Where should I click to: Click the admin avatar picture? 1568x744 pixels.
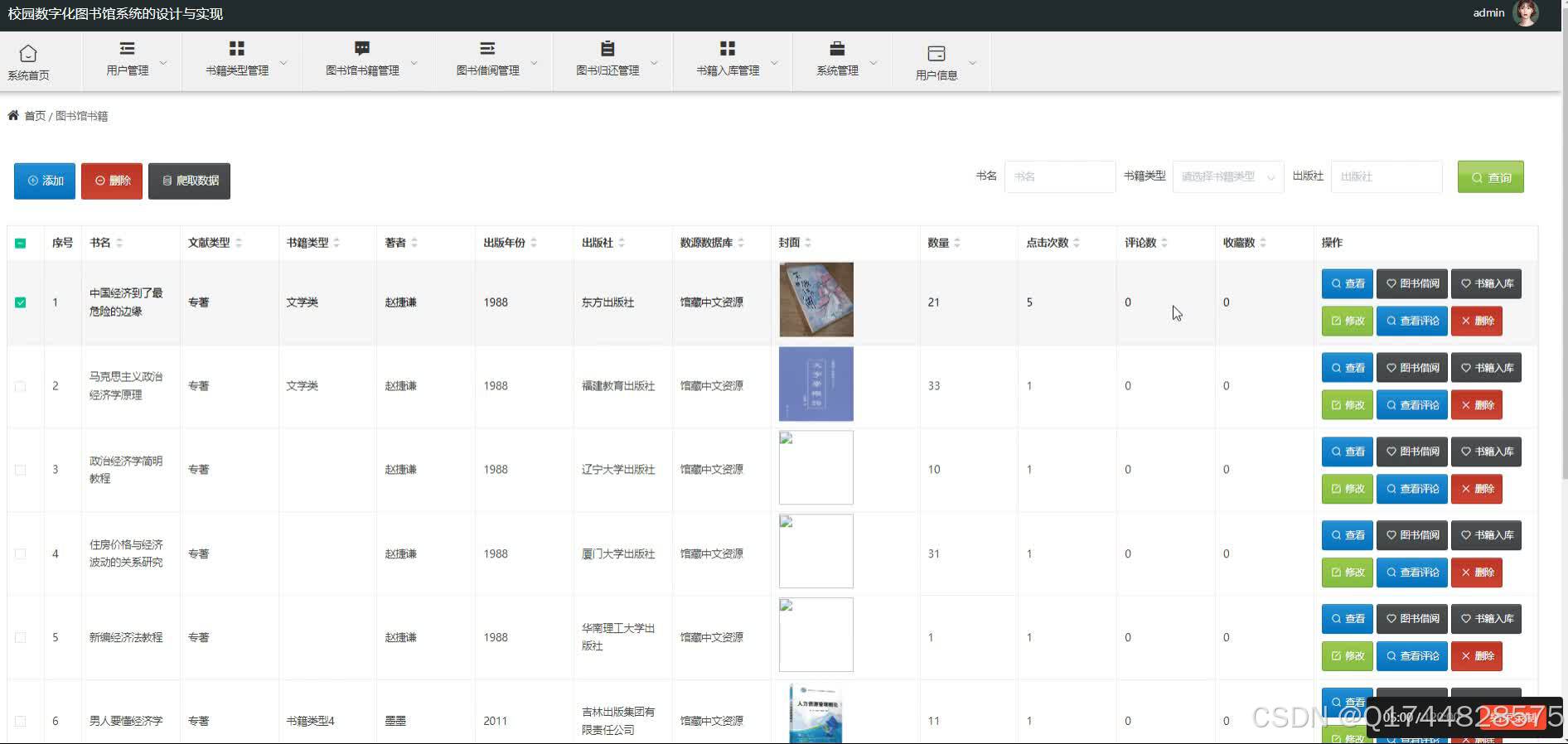pyautogui.click(x=1526, y=13)
